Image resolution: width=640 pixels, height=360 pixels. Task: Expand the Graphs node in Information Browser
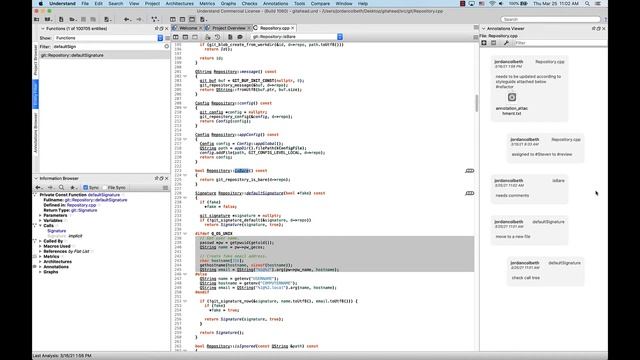pos(40,272)
